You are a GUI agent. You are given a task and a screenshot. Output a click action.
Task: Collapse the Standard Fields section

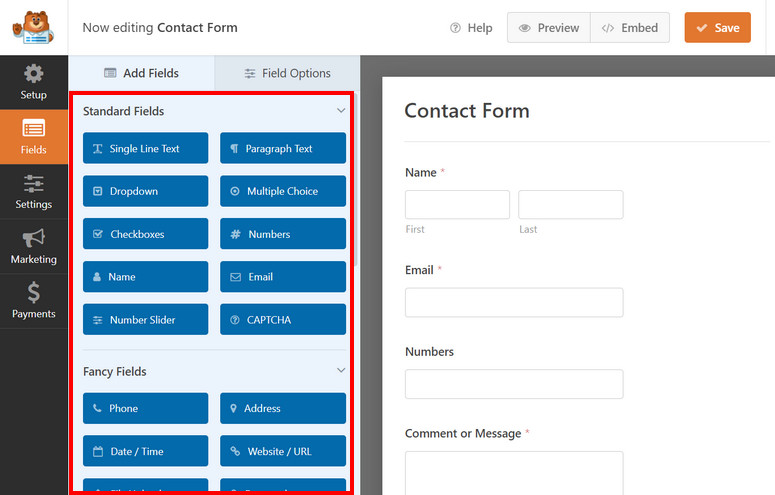tap(341, 111)
